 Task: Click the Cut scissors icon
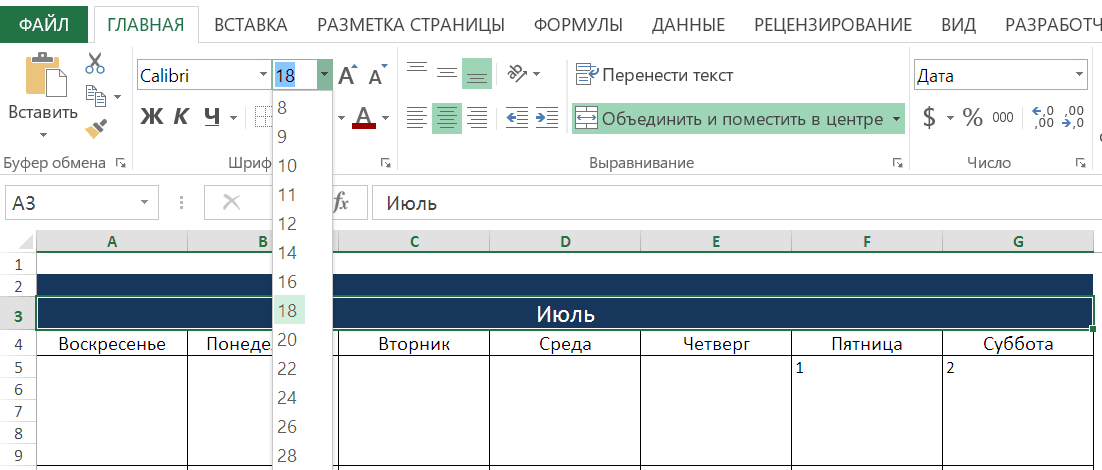[95, 63]
